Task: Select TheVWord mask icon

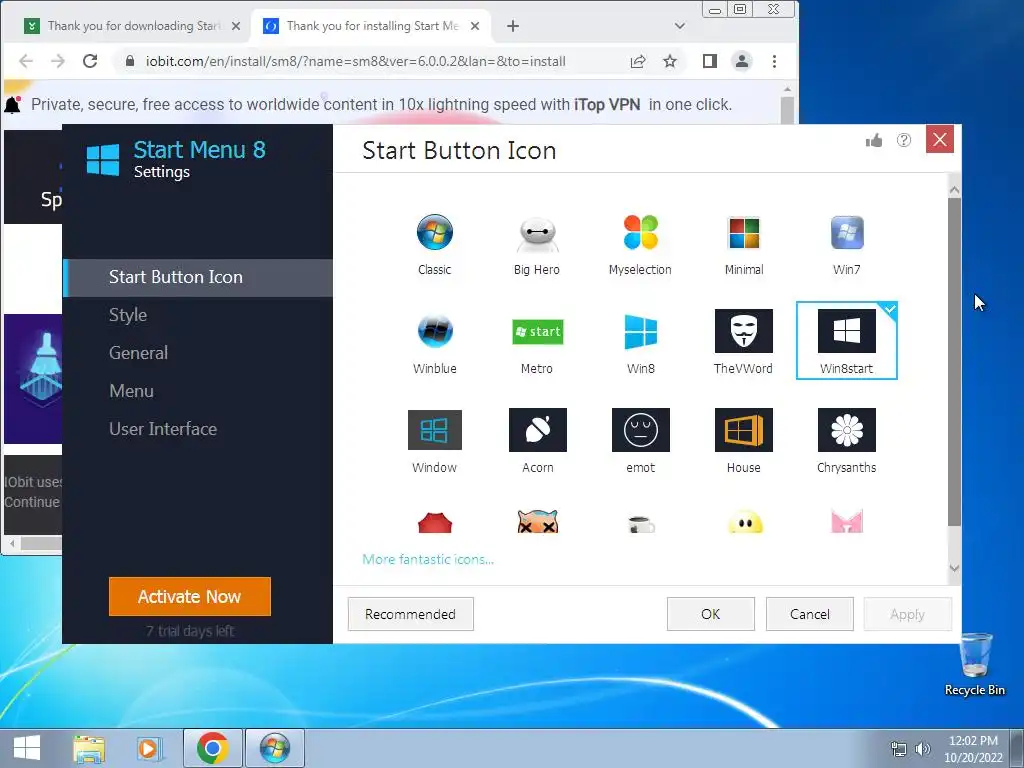Action: [744, 341]
